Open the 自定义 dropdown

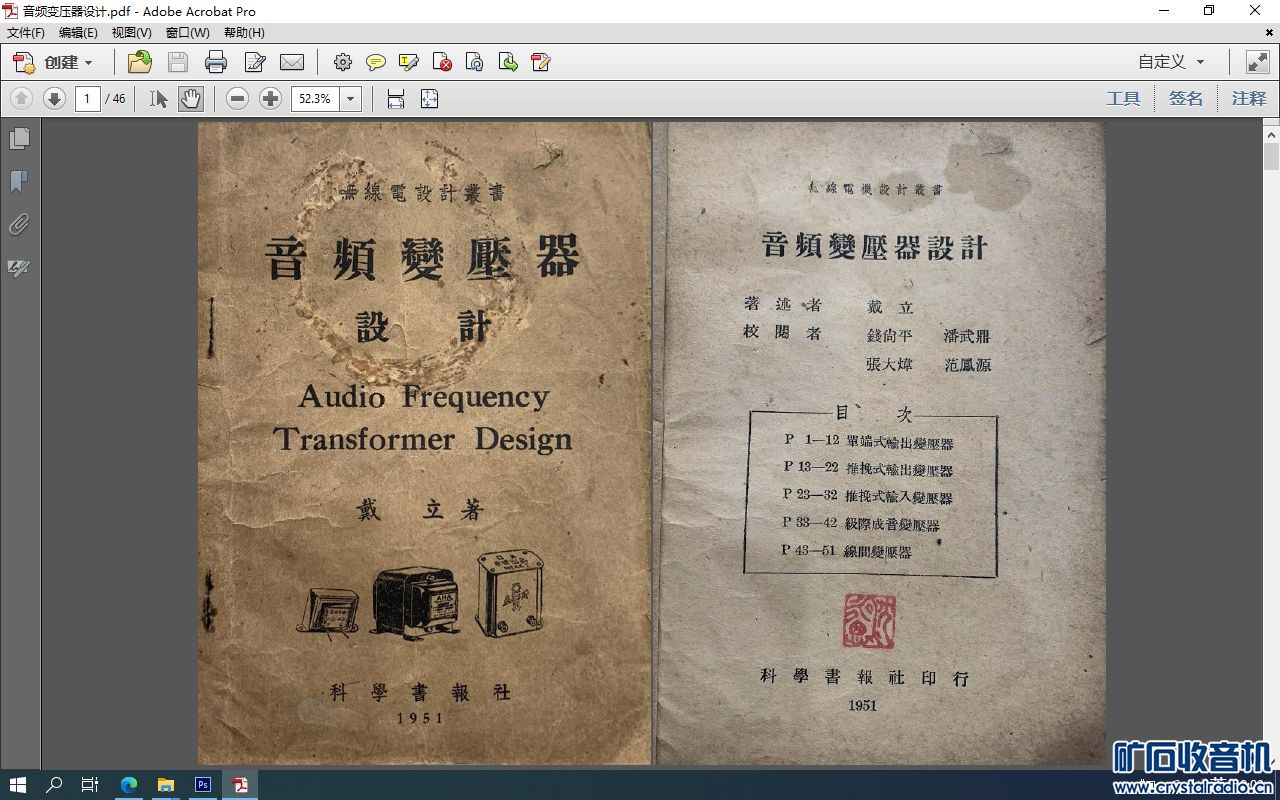pyautogui.click(x=1172, y=62)
